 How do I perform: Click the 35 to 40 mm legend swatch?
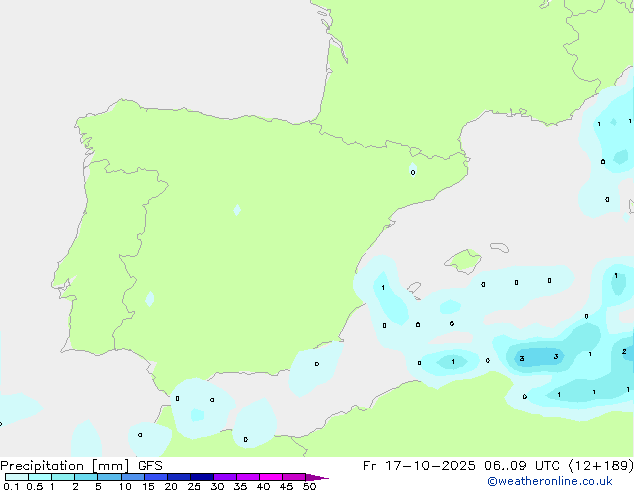point(248,477)
